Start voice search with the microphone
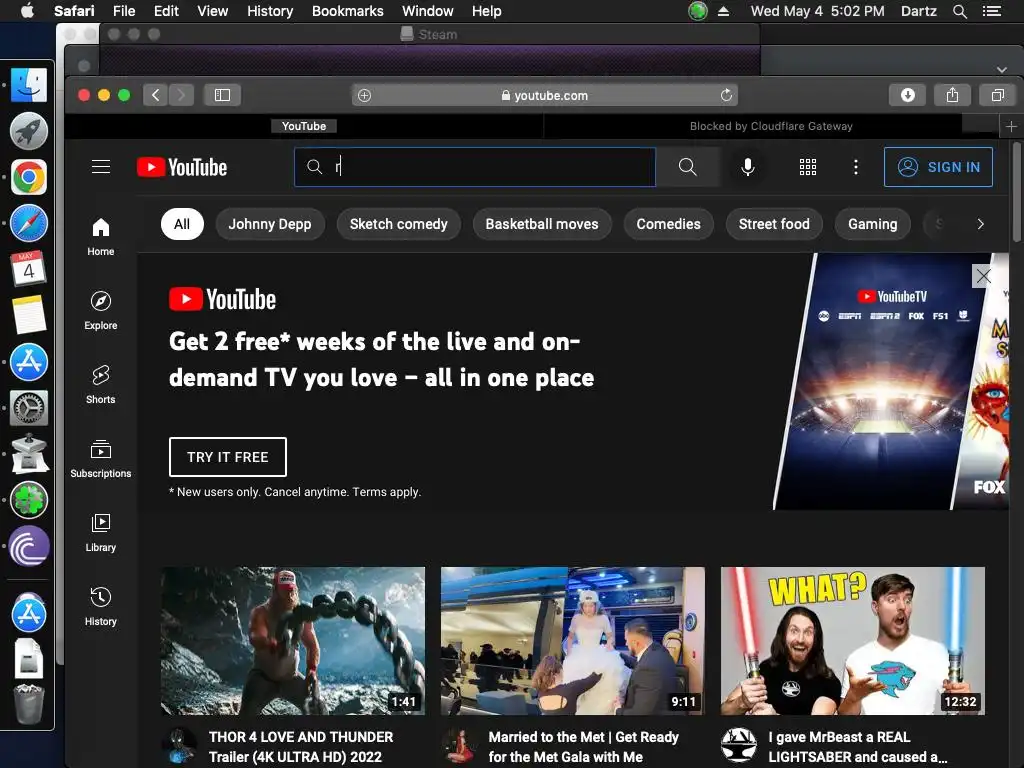Image resolution: width=1024 pixels, height=768 pixels. coord(748,167)
